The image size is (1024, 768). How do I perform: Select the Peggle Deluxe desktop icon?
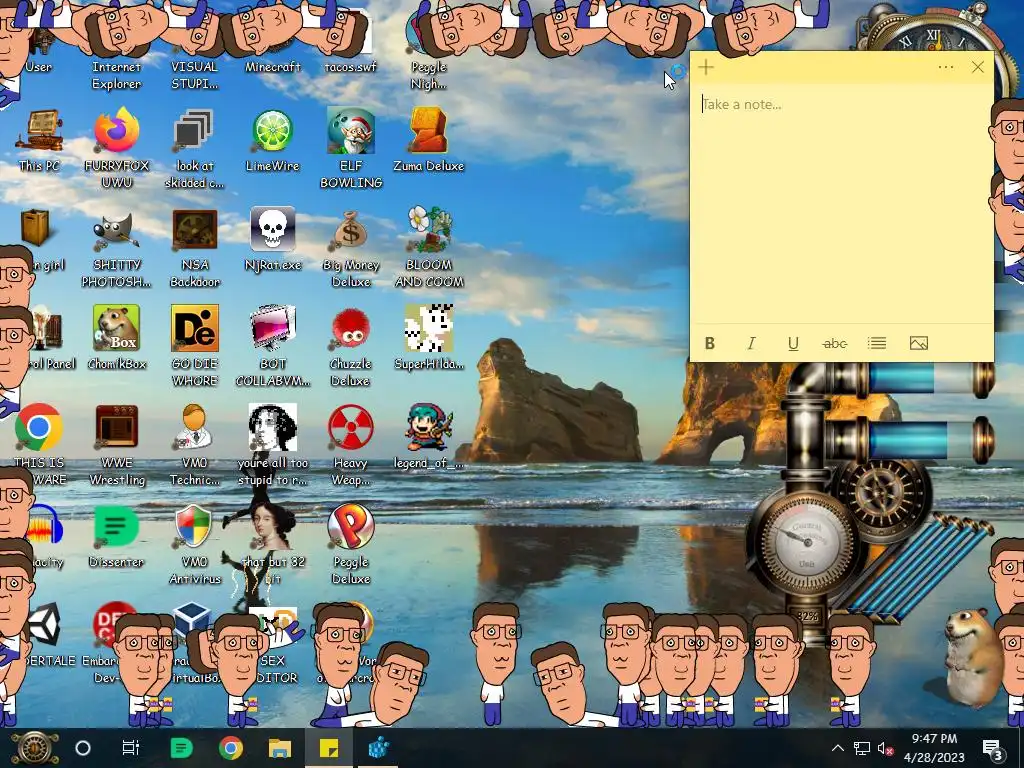point(351,526)
